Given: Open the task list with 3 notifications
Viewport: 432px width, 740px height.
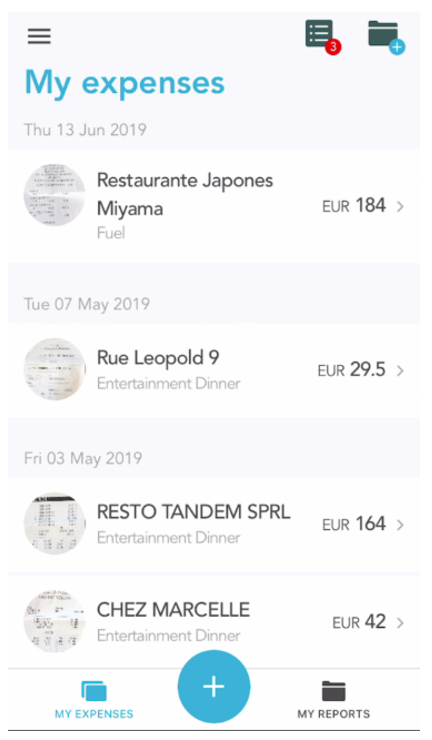Looking at the screenshot, I should (x=320, y=34).
